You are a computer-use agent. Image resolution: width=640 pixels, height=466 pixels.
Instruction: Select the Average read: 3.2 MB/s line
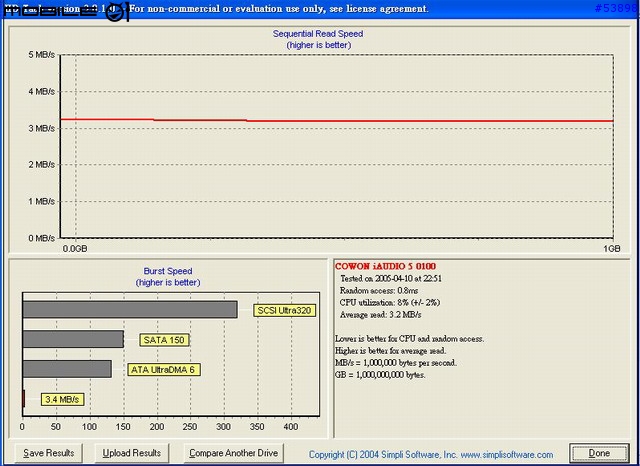(380, 315)
